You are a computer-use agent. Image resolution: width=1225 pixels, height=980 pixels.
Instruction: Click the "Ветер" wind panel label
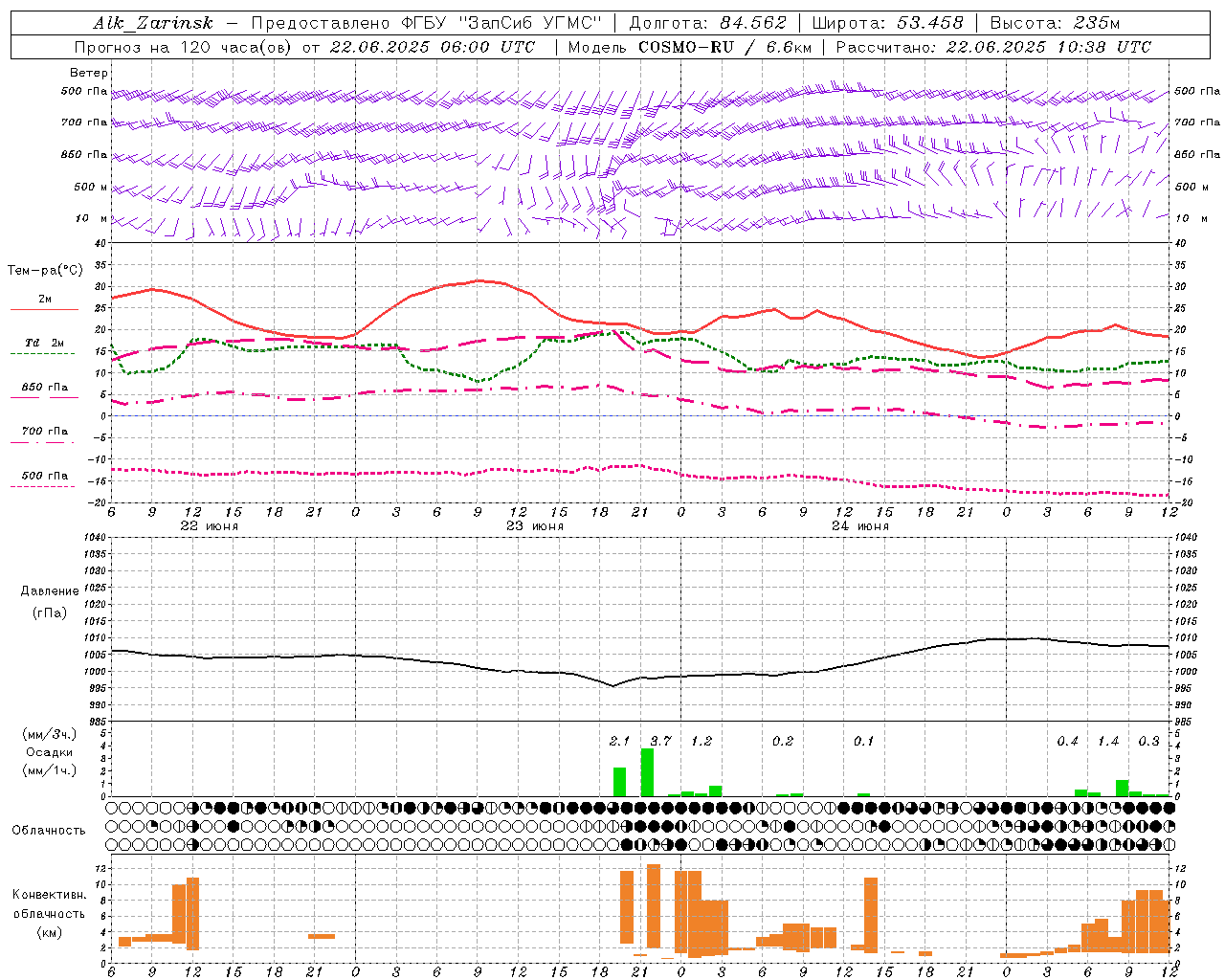89,73
